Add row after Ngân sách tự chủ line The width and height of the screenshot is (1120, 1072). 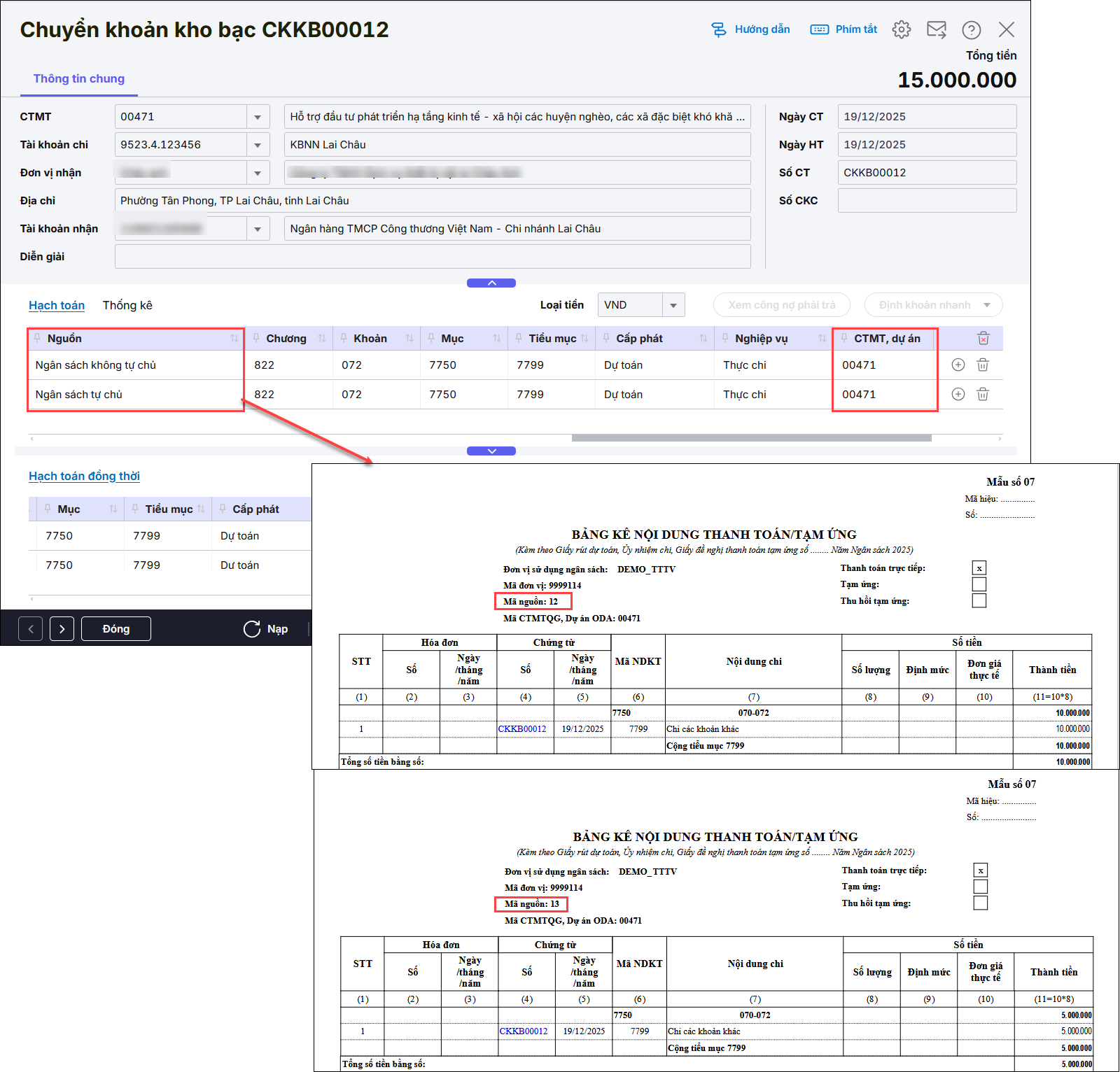click(x=958, y=395)
